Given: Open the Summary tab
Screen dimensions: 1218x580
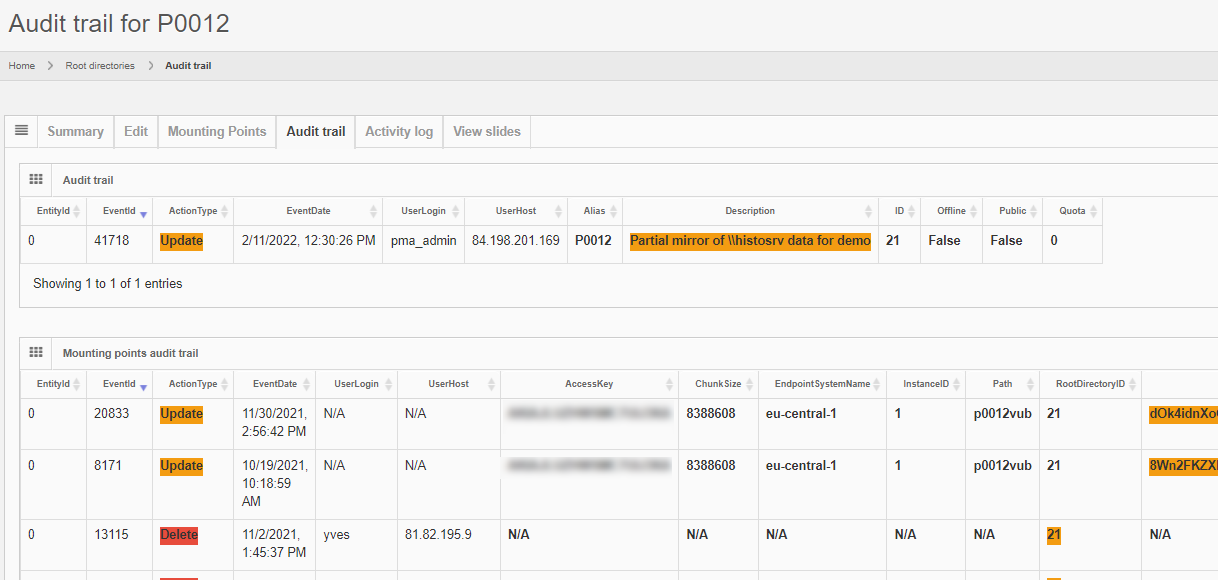Looking at the screenshot, I should point(75,132).
